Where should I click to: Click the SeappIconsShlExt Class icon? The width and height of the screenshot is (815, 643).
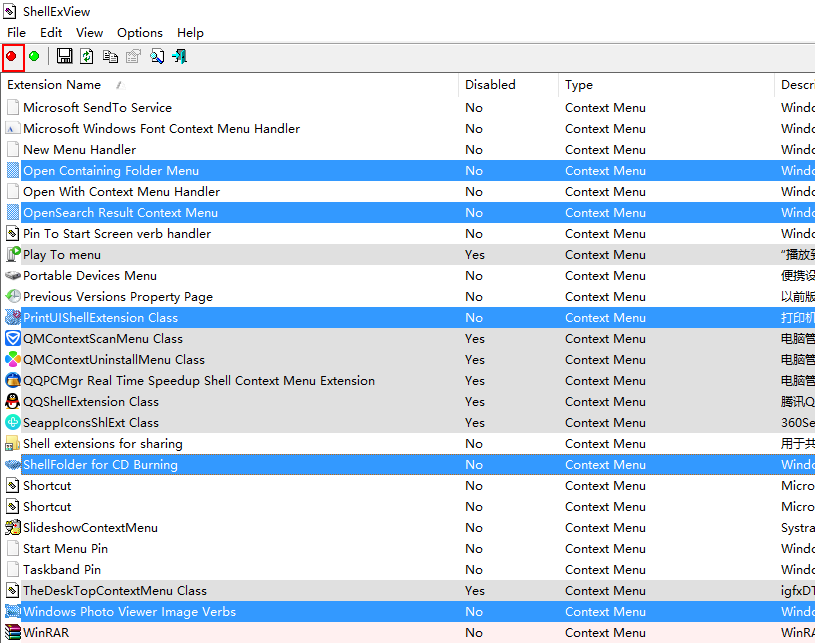[x=12, y=423]
